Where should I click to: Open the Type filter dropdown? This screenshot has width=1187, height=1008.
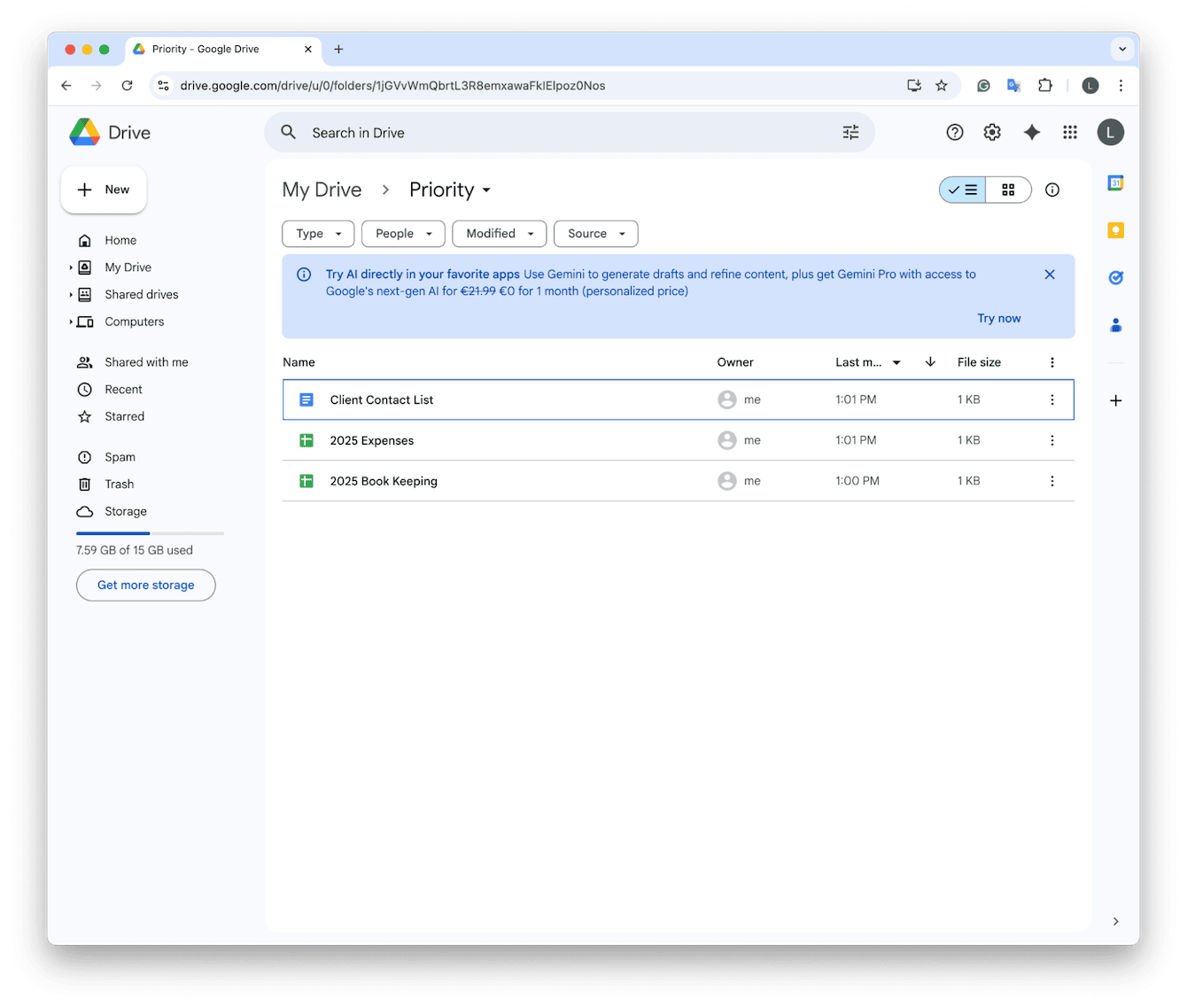(x=317, y=233)
